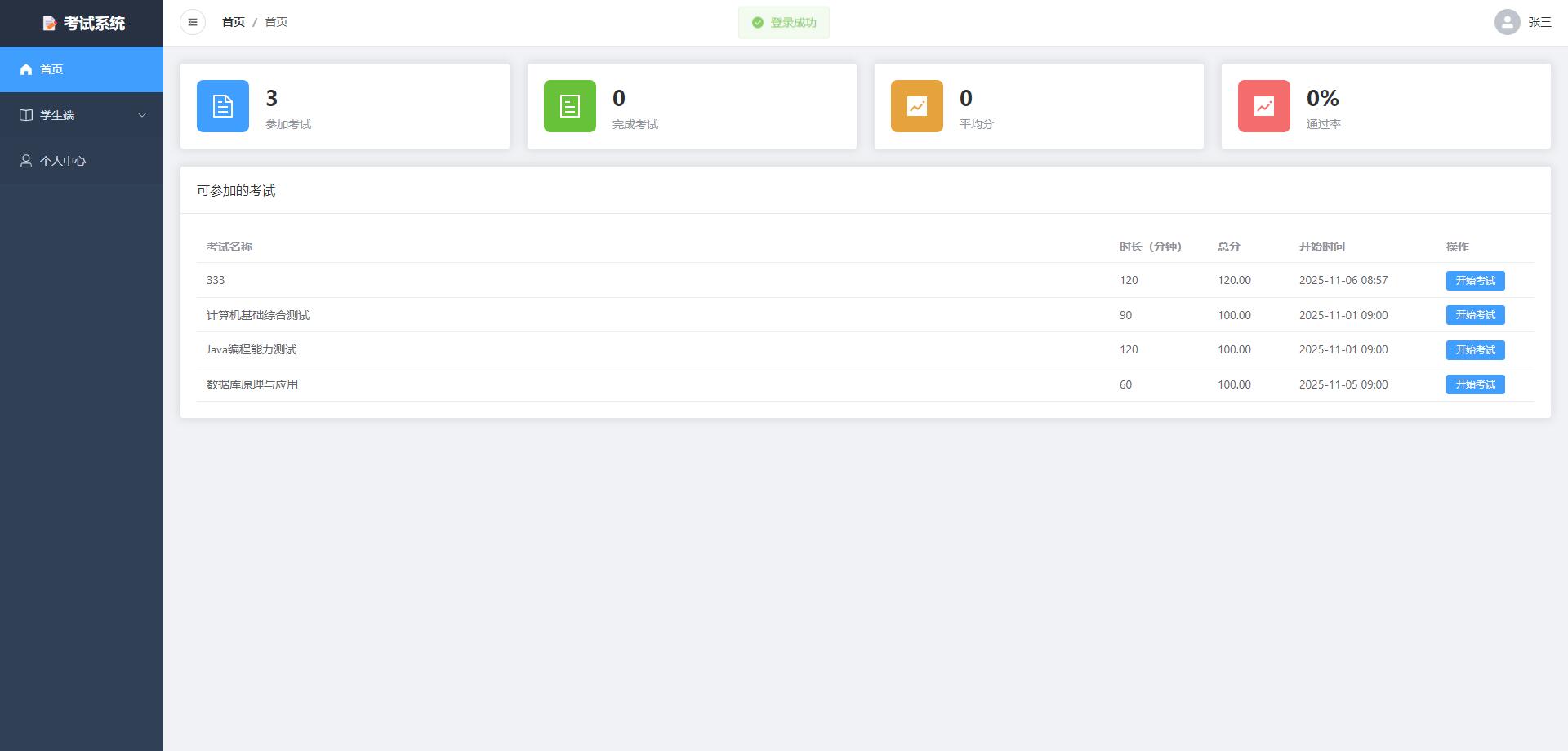Click the home icon in sidebar

tap(26, 69)
